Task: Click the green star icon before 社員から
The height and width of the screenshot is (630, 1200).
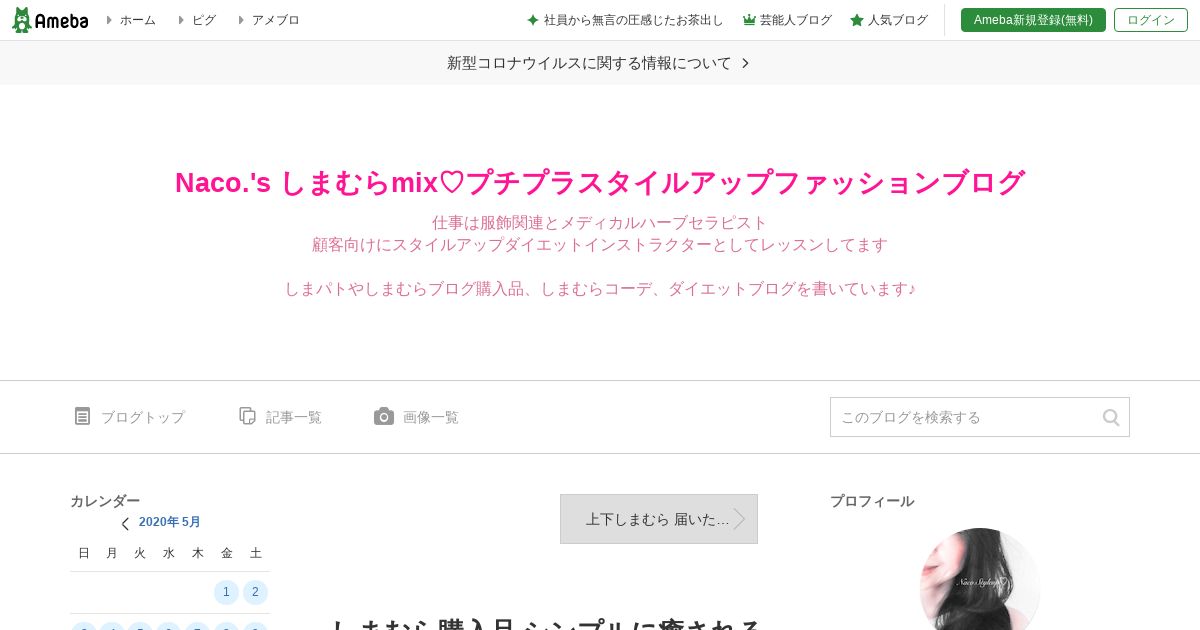Action: 533,20
